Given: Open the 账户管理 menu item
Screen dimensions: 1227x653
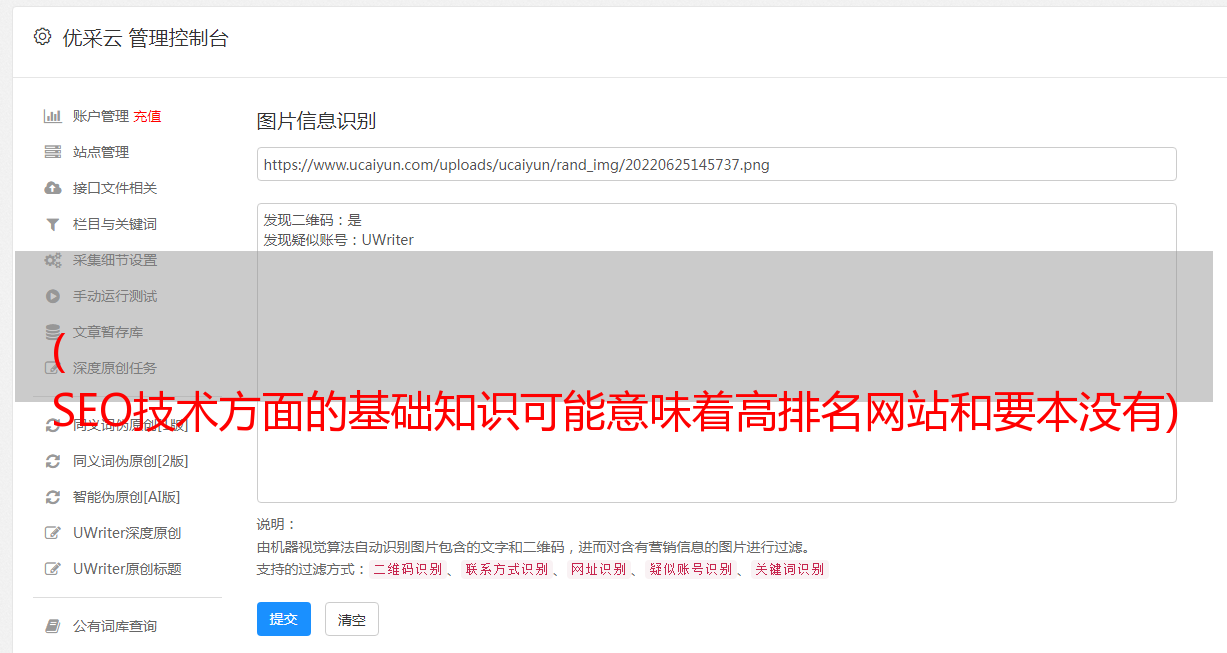Looking at the screenshot, I should [x=101, y=116].
